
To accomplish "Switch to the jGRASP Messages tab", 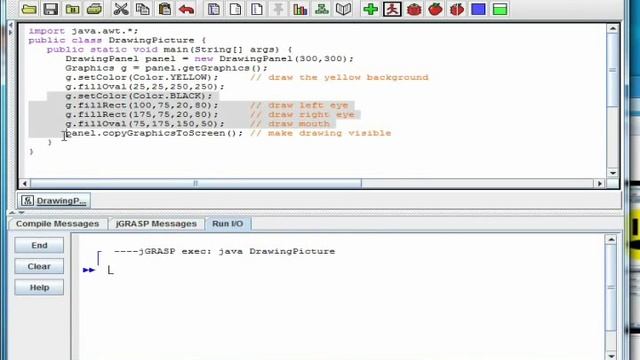I will coord(156,224).
